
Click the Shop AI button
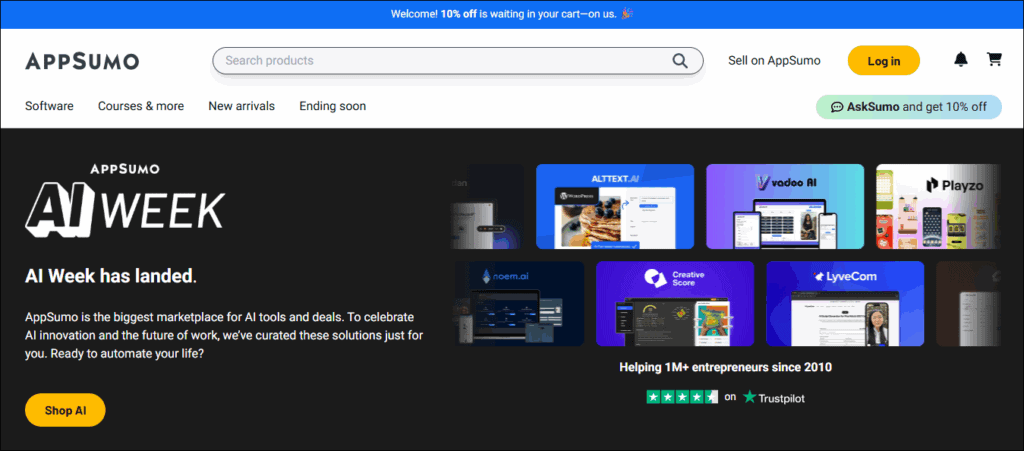[65, 410]
